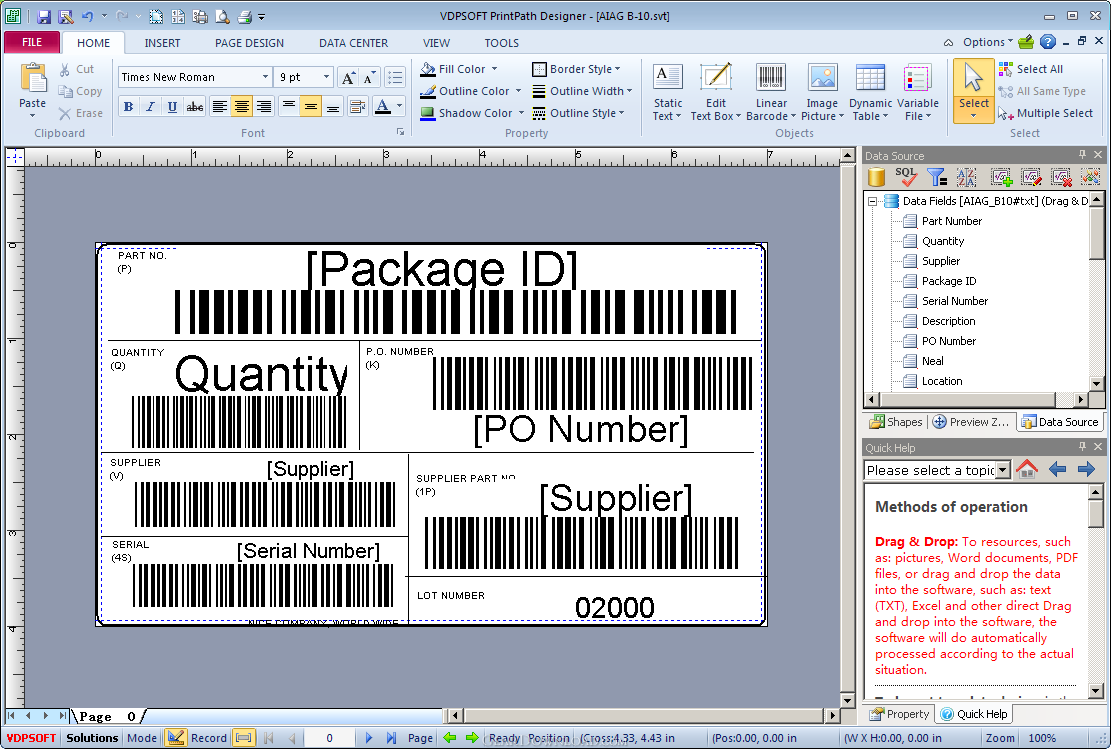Click the Print icon in quick access toolbar
This screenshot has width=1111, height=749.
click(x=244, y=16)
